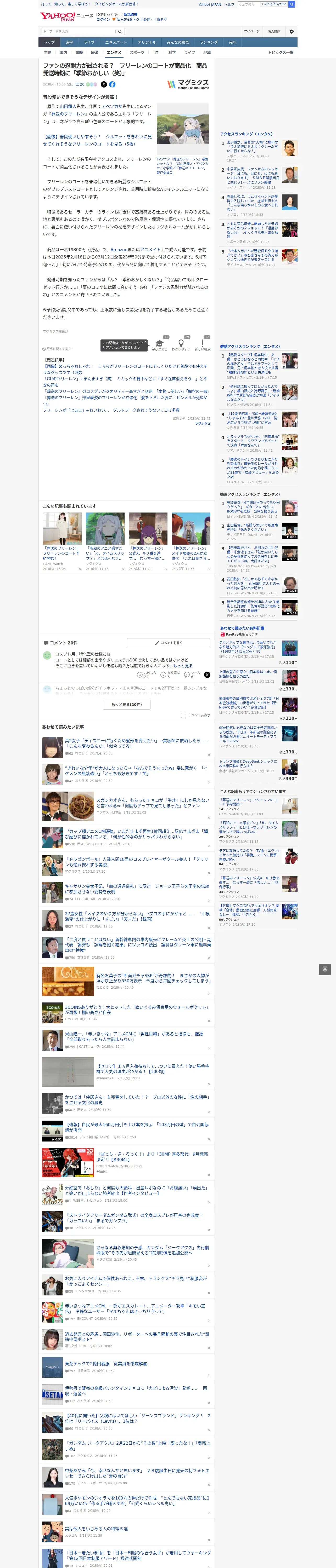Click the Yahoo! JAPAN logo
The height and width of the screenshot is (1568, 336).
(58, 16)
